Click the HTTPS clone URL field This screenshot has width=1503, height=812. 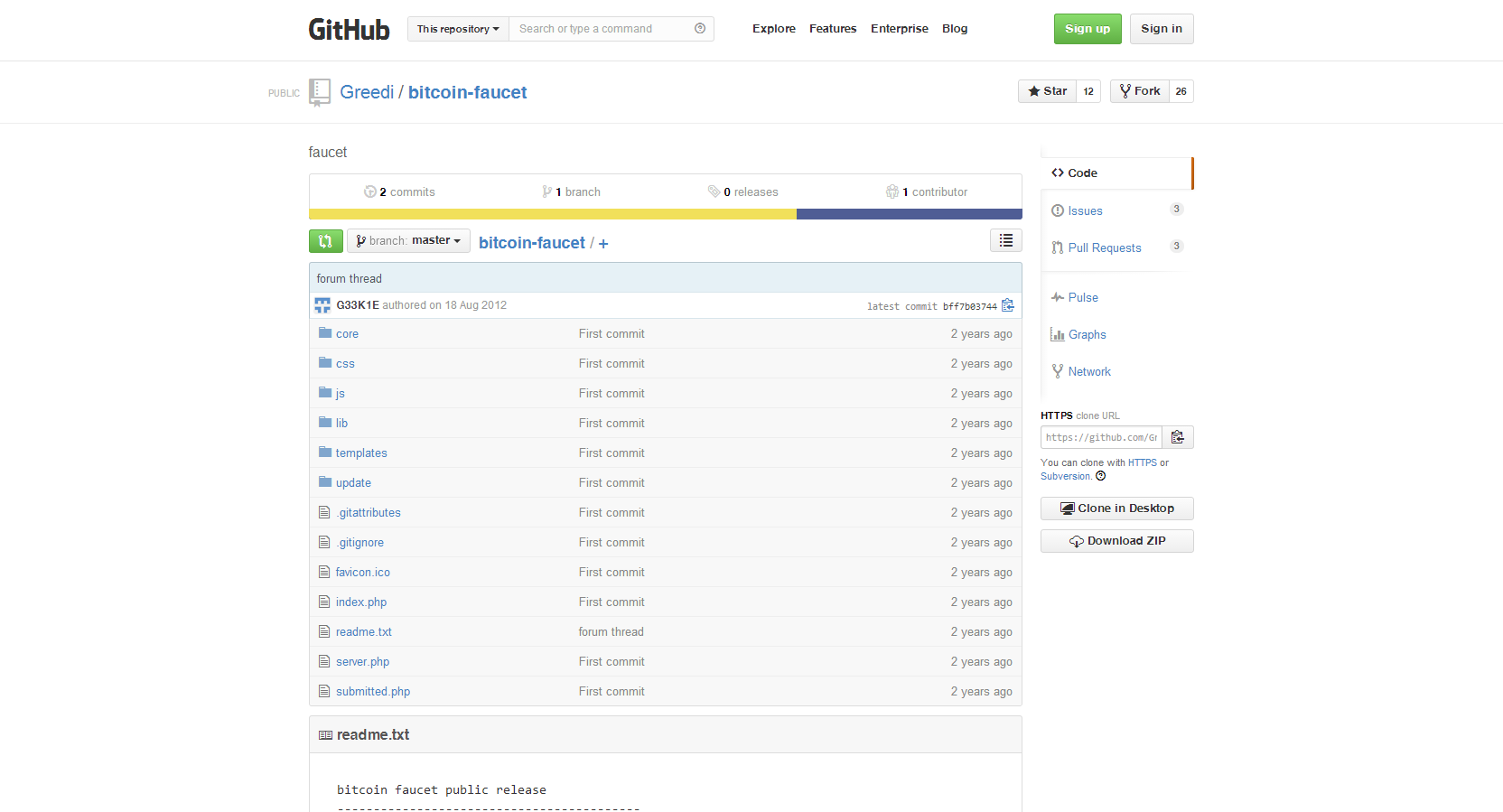pos(1101,437)
